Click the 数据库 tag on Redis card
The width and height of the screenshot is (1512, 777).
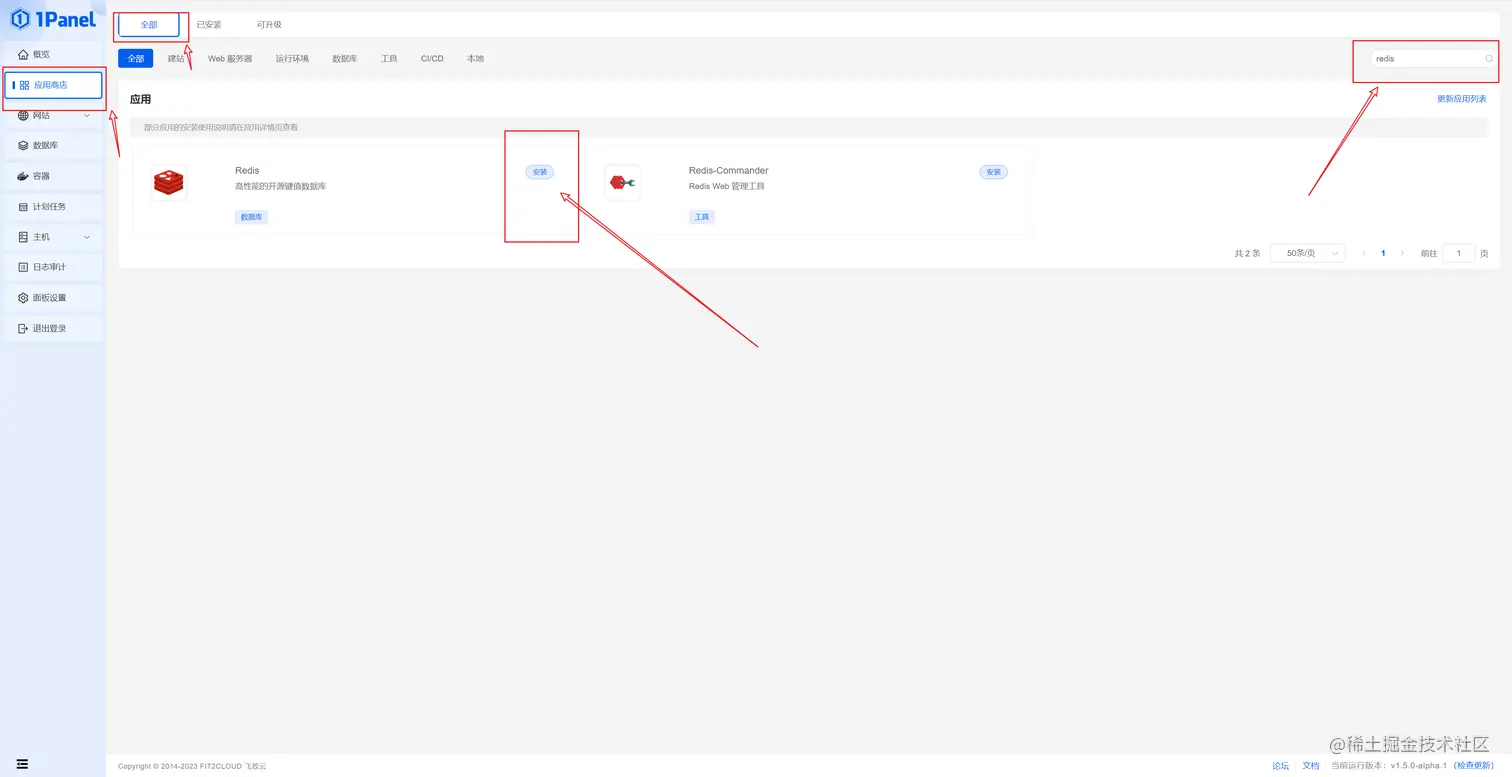(251, 217)
